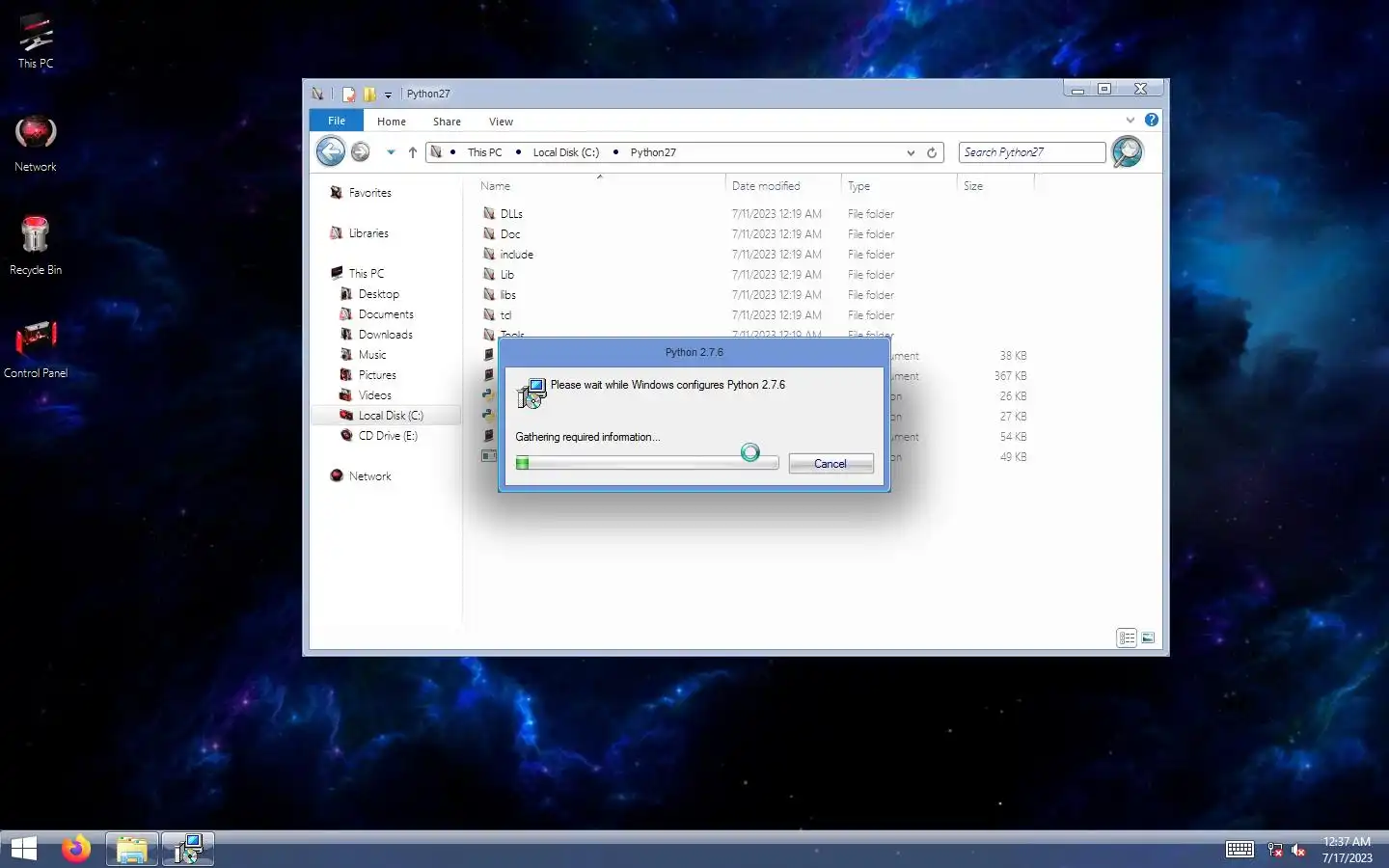Click the muted volume tray icon
This screenshot has height=868, width=1389.
1298,850
